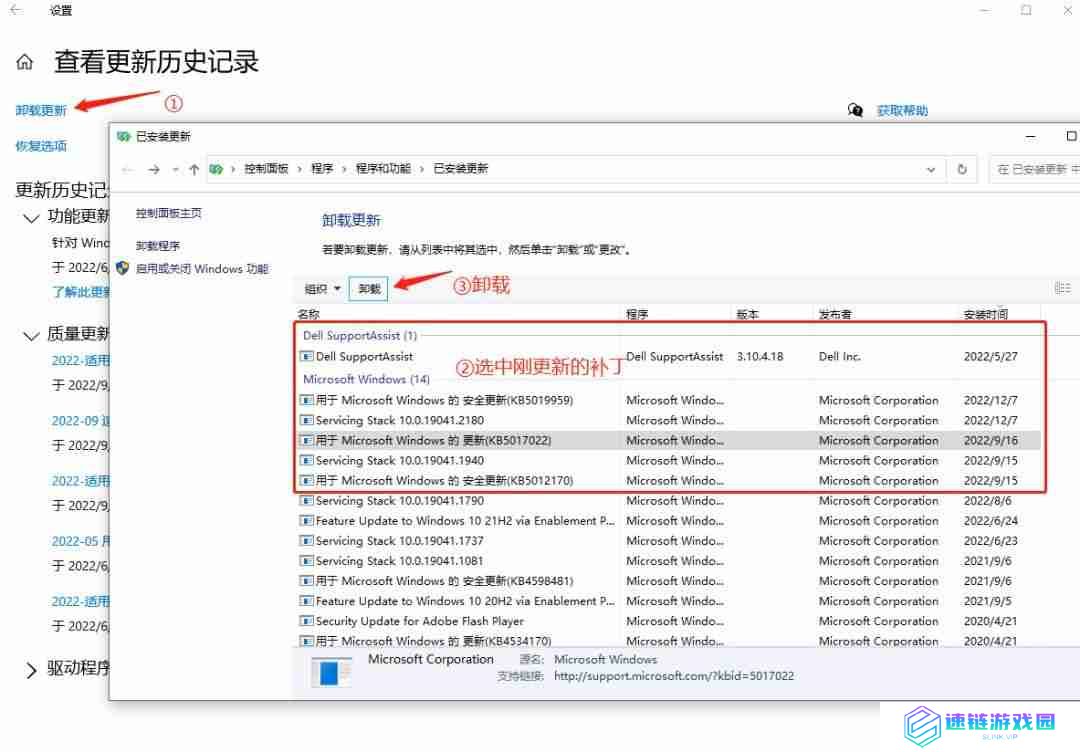This screenshot has height=752, width=1080.
Task: Select Feature Update to Windows 10 21H2 row
Action: coord(668,521)
